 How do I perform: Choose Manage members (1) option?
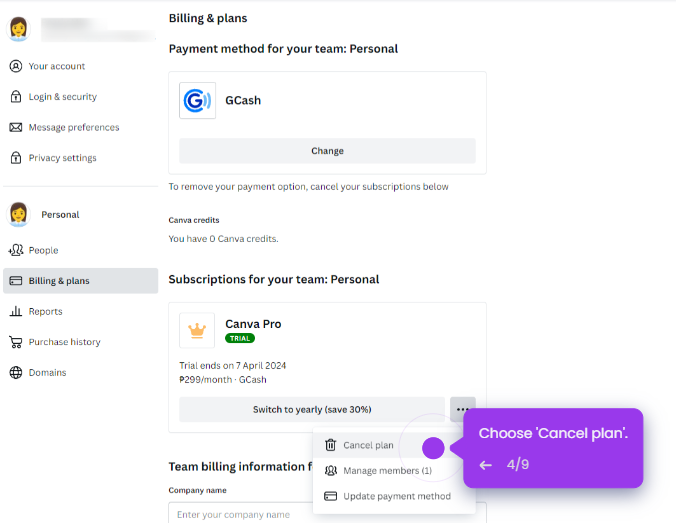[x=387, y=470]
